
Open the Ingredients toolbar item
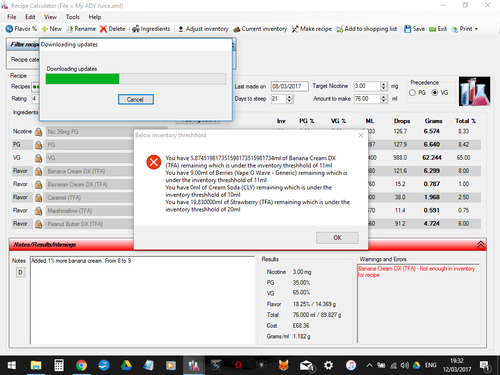pyautogui.click(x=151, y=29)
